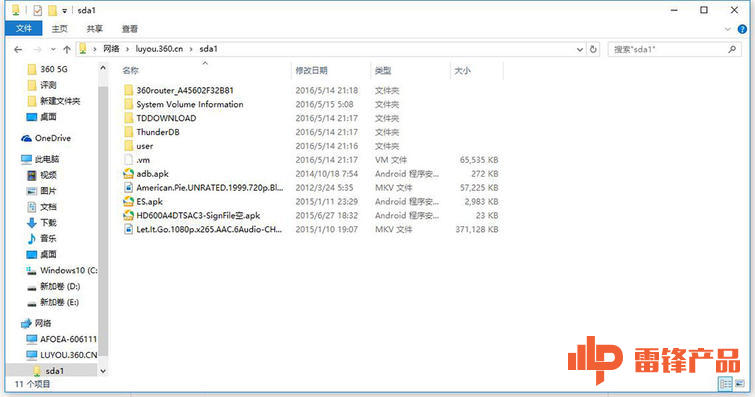This screenshot has width=755, height=397.
Task: Open 新加卷 (D:) drive in sidebar
Action: 53,286
